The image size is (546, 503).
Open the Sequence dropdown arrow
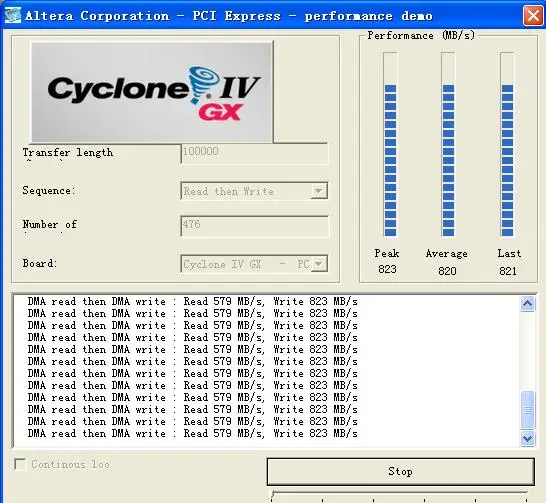319,191
